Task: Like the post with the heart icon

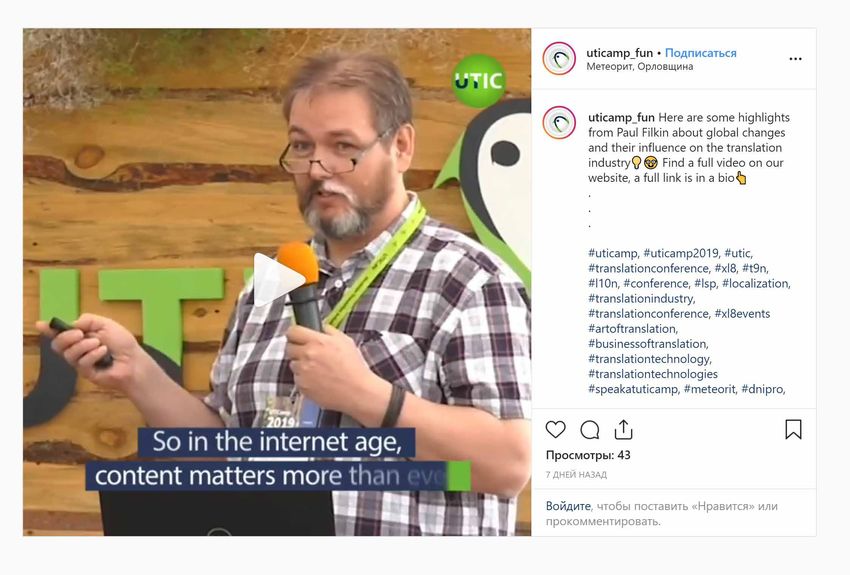Action: click(556, 430)
